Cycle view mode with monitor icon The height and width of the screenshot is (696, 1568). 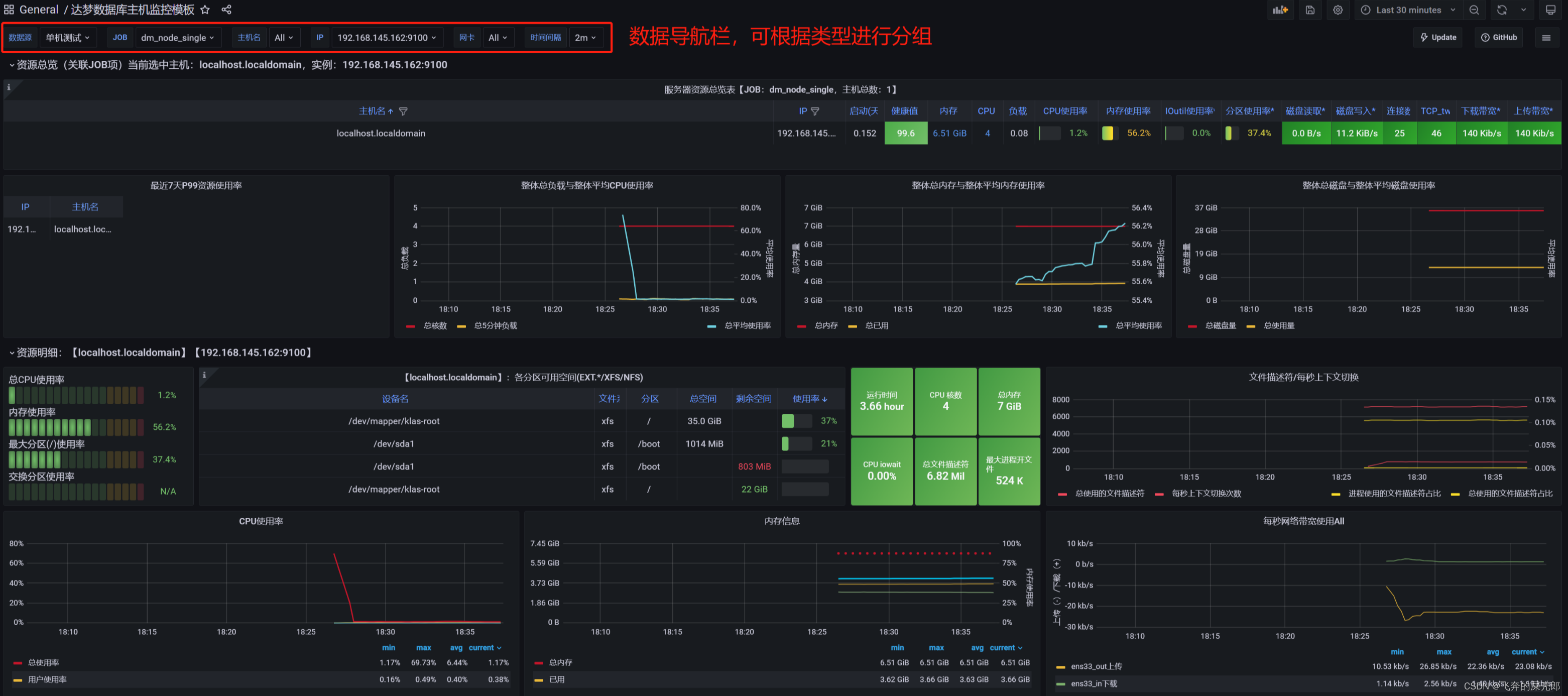(x=1550, y=10)
